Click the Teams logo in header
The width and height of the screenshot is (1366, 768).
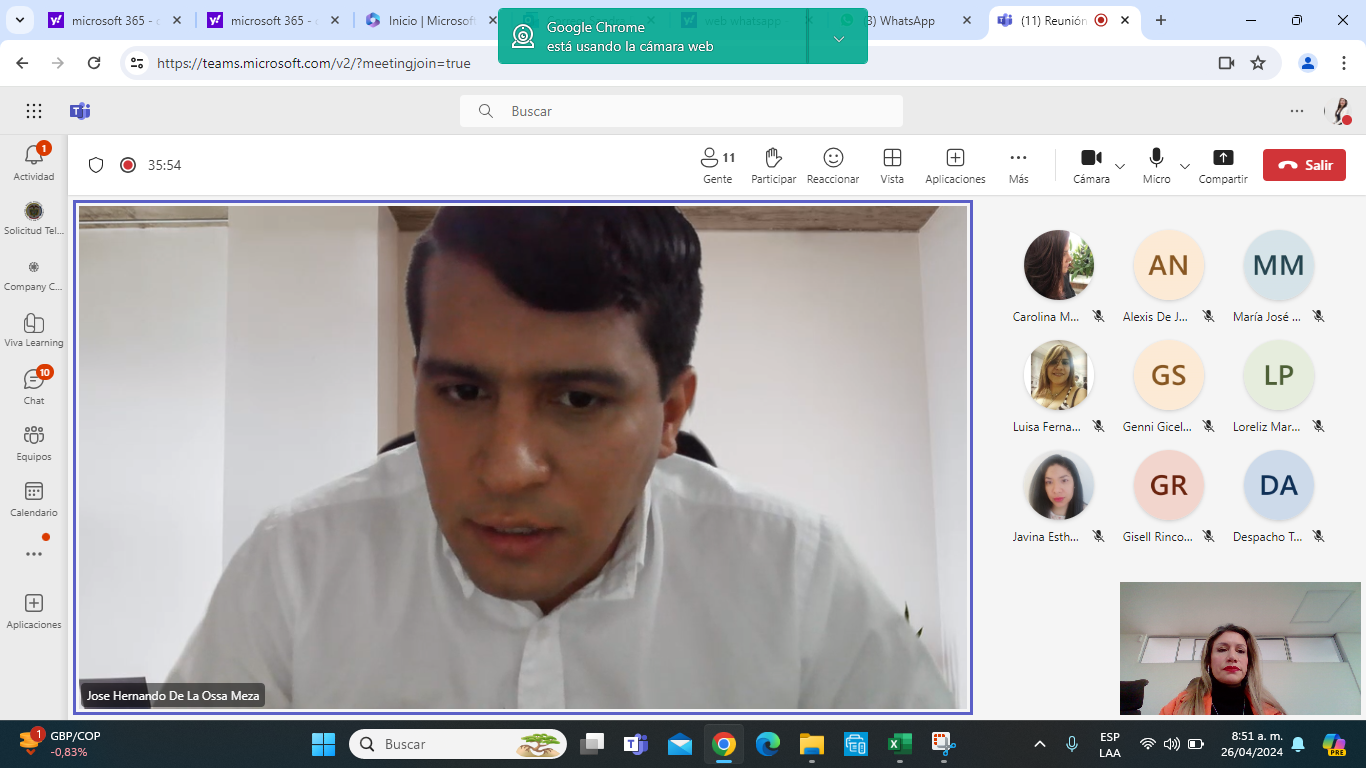click(x=80, y=111)
